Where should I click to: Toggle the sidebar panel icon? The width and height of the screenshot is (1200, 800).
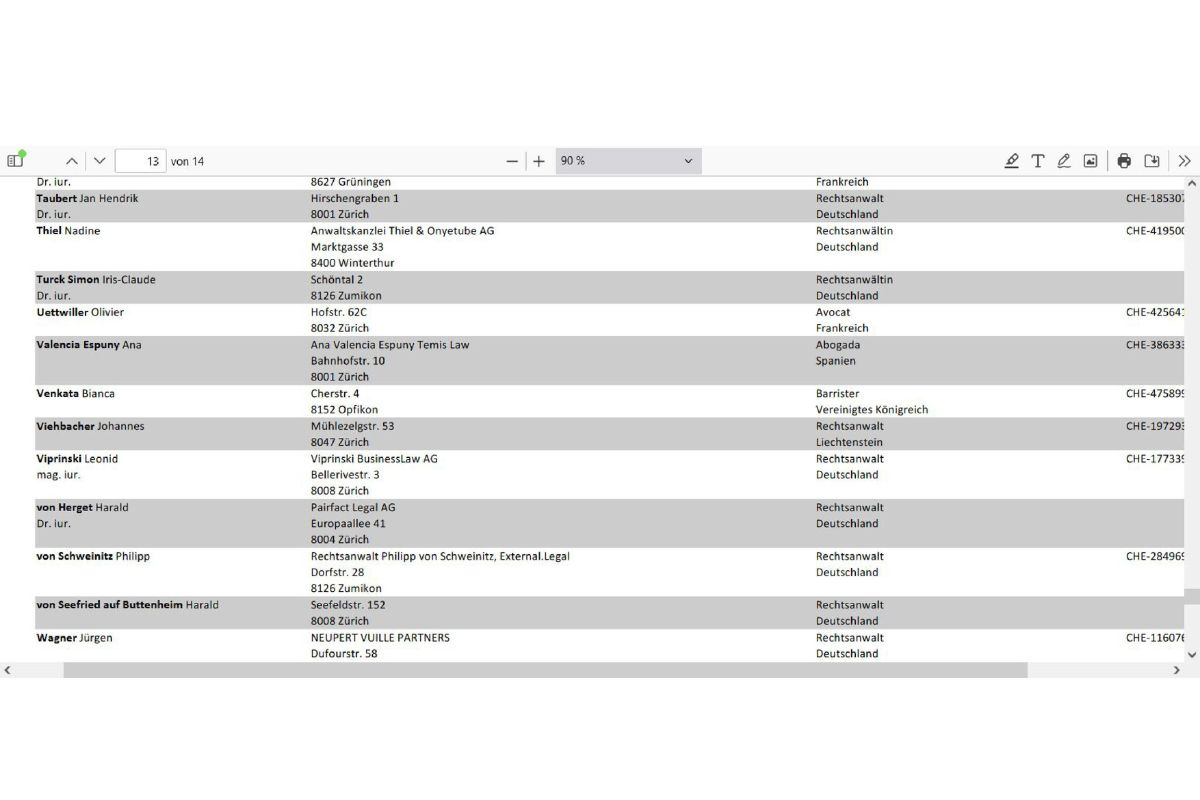[x=15, y=160]
